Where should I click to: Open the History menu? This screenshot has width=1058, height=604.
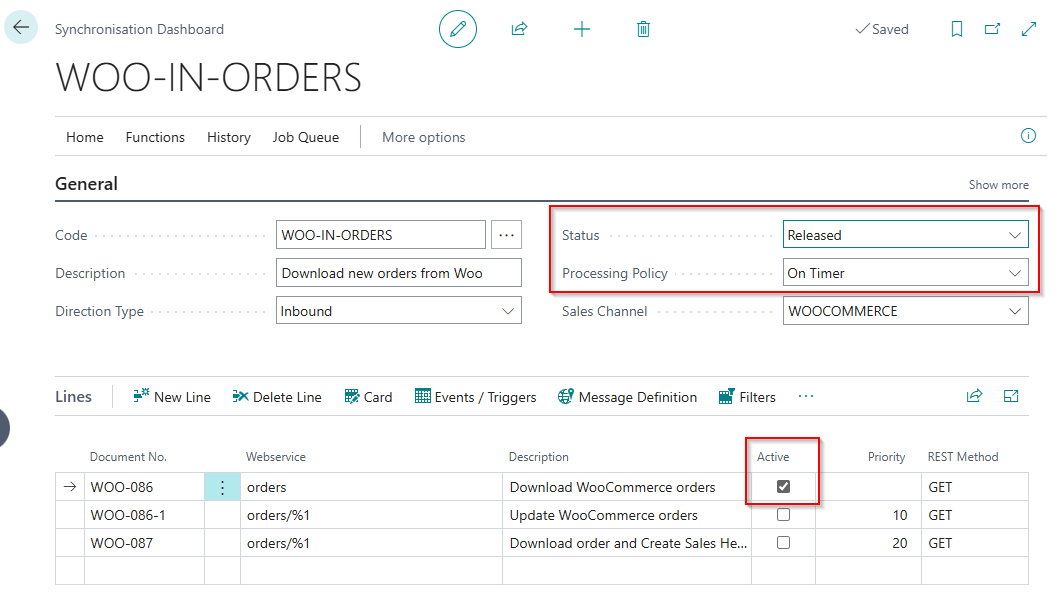point(229,137)
